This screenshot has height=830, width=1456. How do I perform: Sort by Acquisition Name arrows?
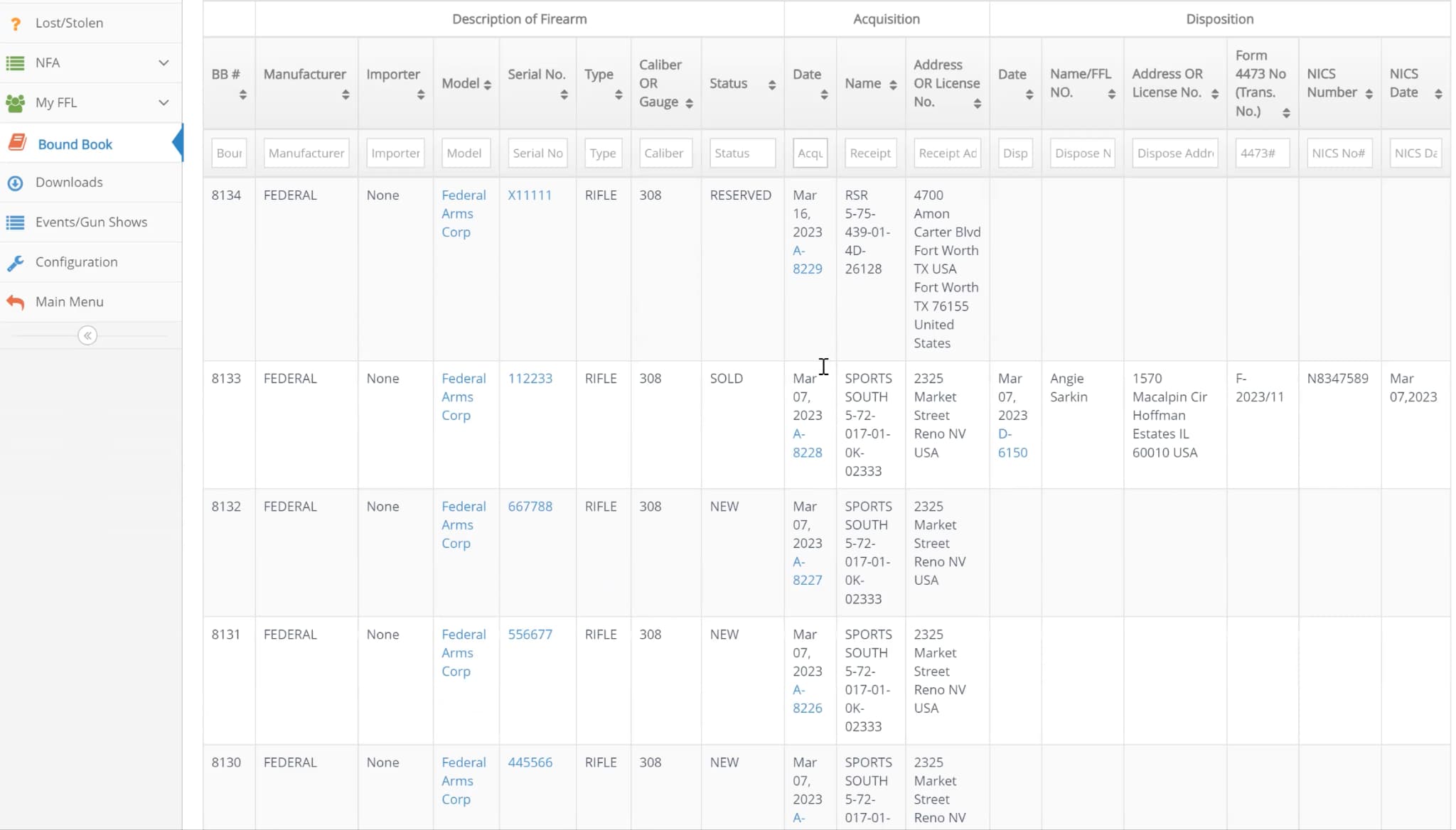pyautogui.click(x=893, y=85)
